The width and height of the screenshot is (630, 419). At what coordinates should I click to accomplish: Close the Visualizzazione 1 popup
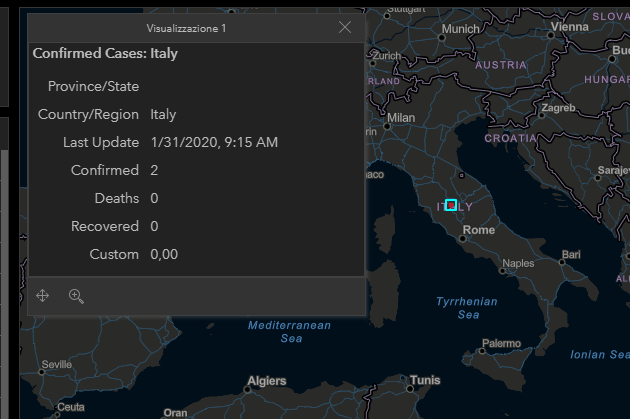point(345,28)
